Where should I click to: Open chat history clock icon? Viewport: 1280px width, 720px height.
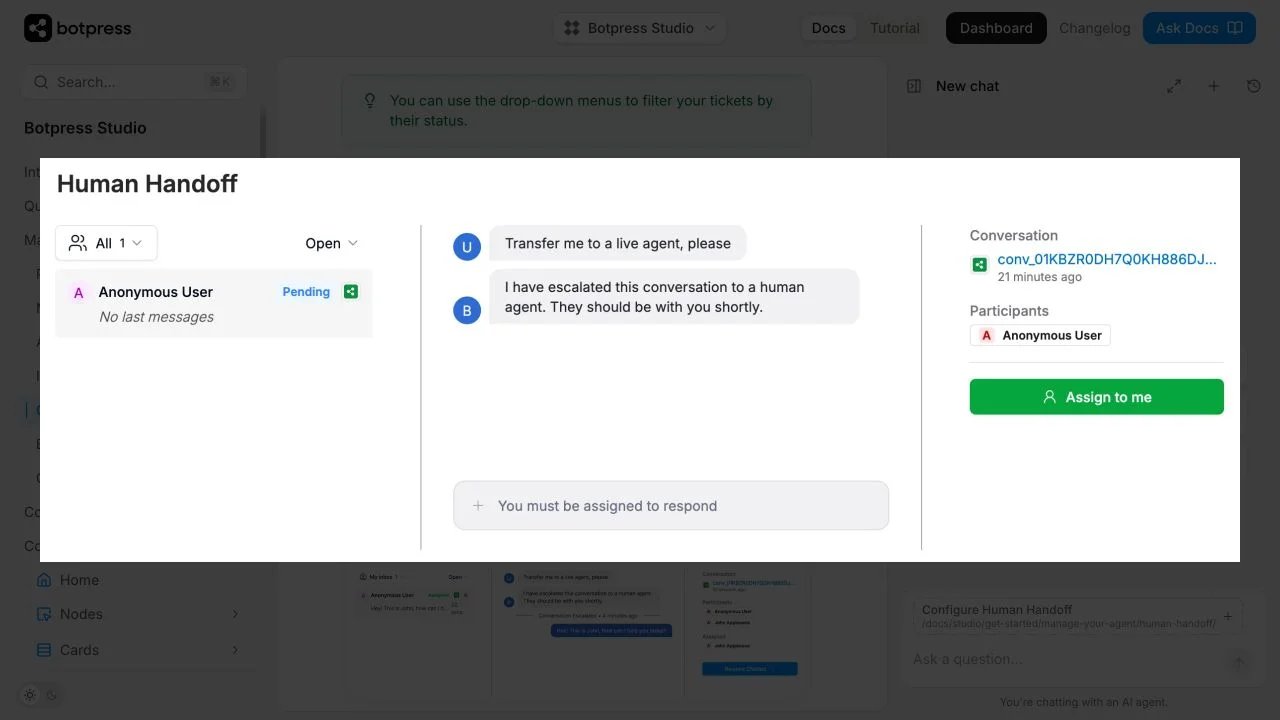click(1254, 86)
